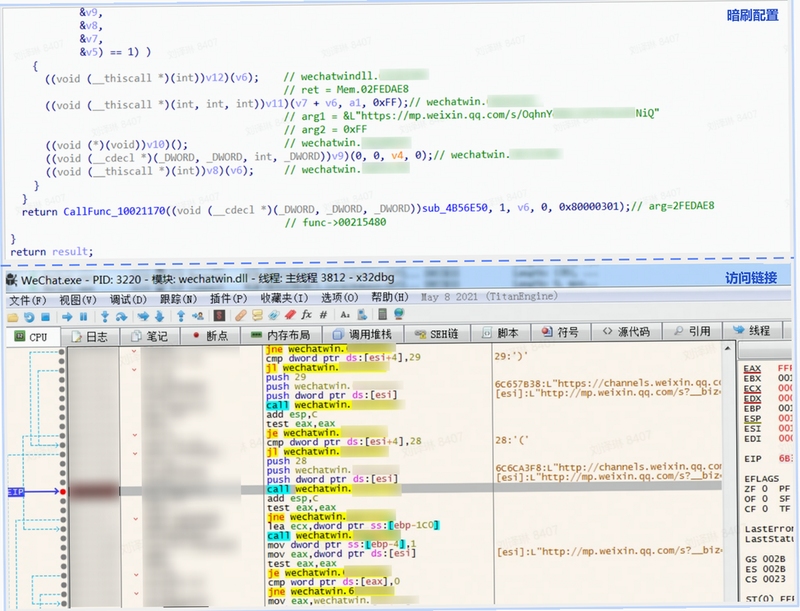The height and width of the screenshot is (611, 800).
Task: Open the 跟踪(N) menu
Action: click(x=178, y=299)
